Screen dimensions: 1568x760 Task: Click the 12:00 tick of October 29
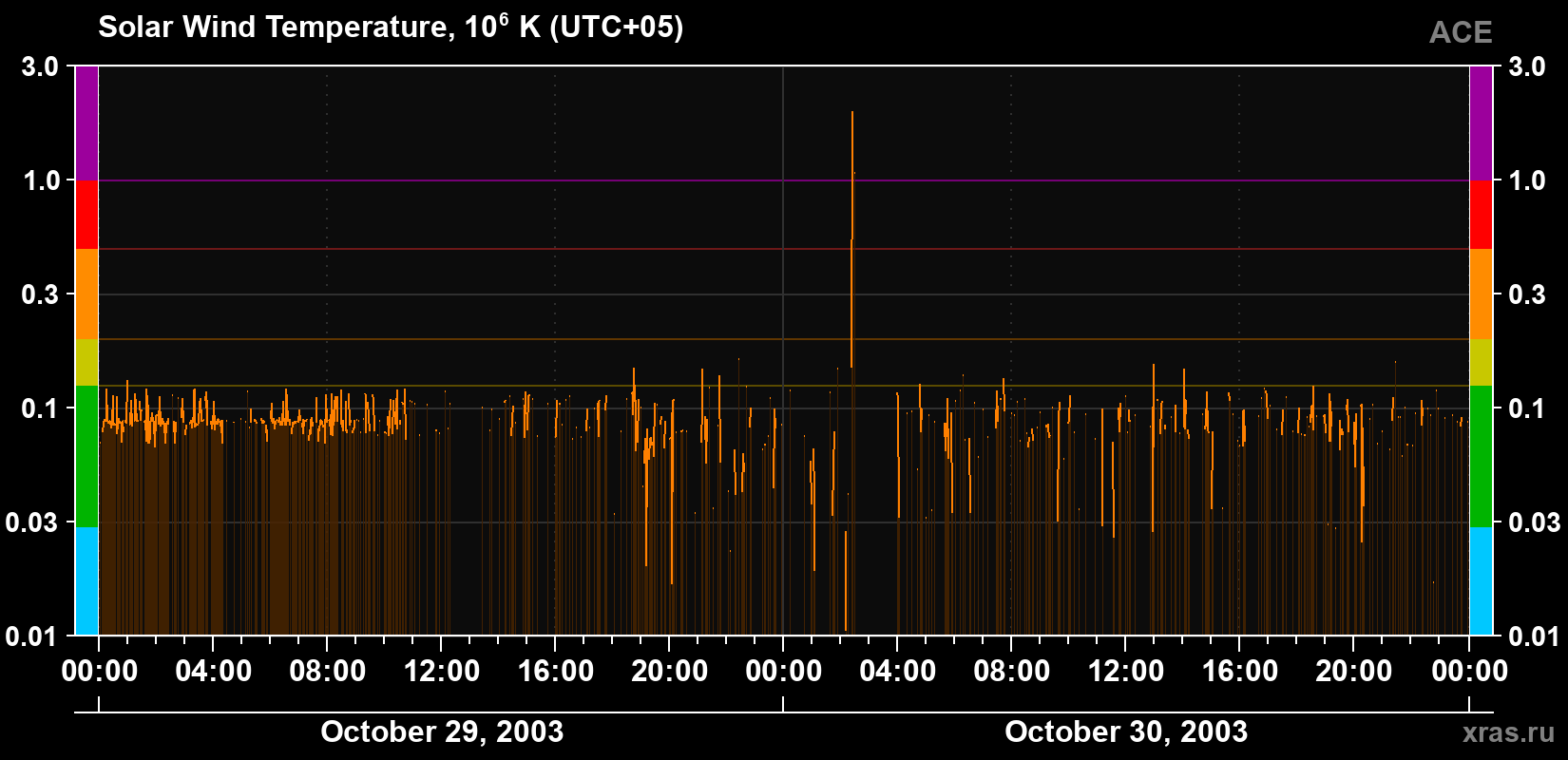(442, 671)
